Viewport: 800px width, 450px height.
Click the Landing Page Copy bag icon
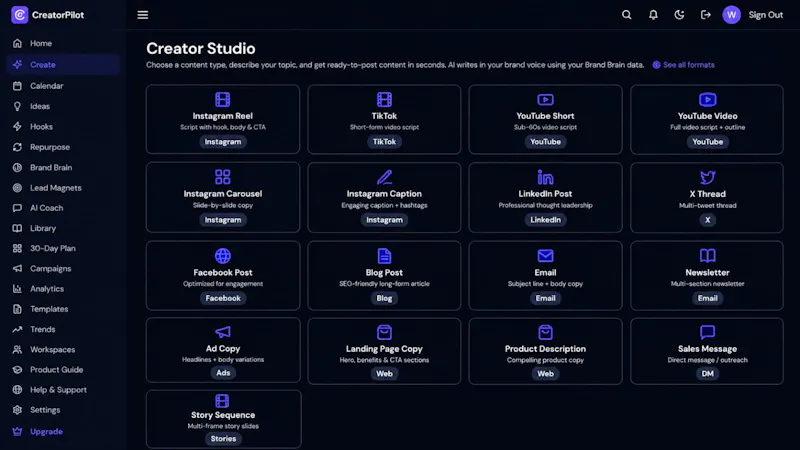point(384,332)
